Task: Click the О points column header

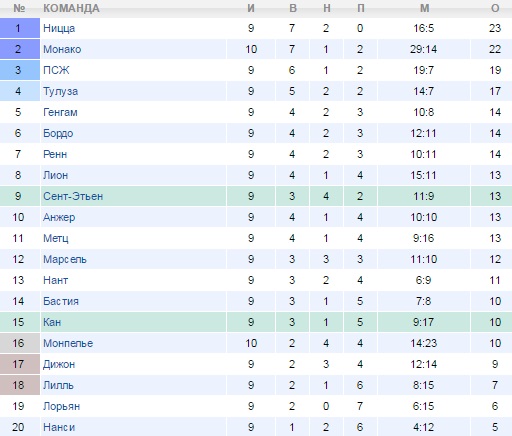Action: click(x=495, y=8)
